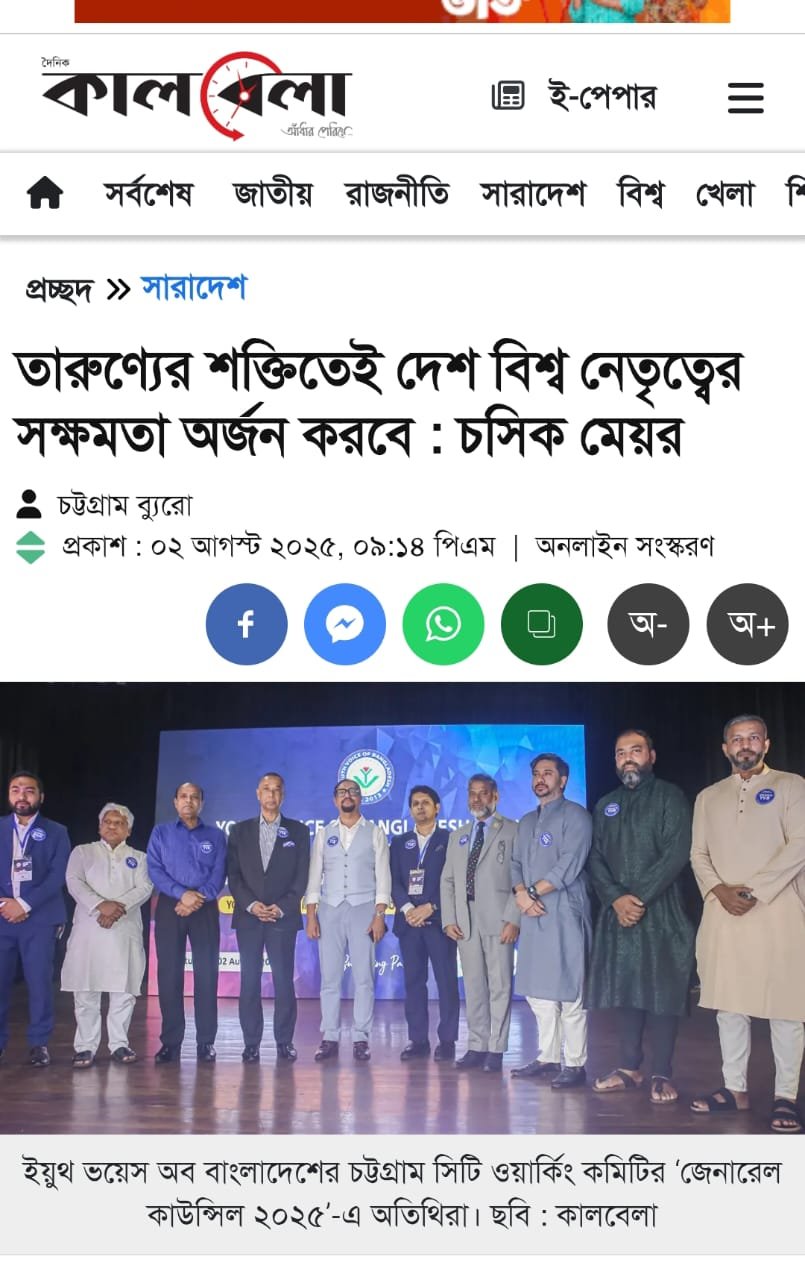The height and width of the screenshot is (1280, 805).
Task: Navigate to খেলা section
Action: (725, 192)
